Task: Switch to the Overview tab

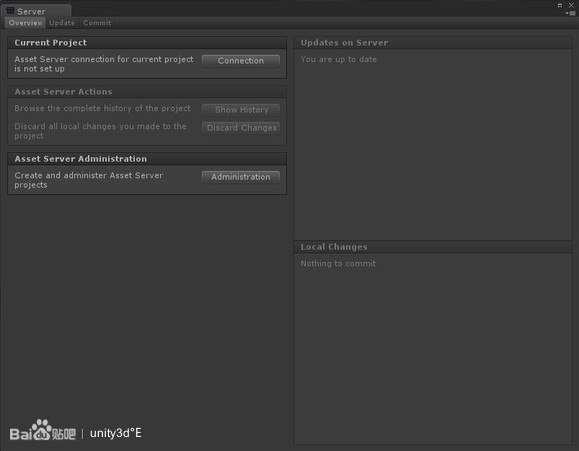Action: [x=25, y=23]
